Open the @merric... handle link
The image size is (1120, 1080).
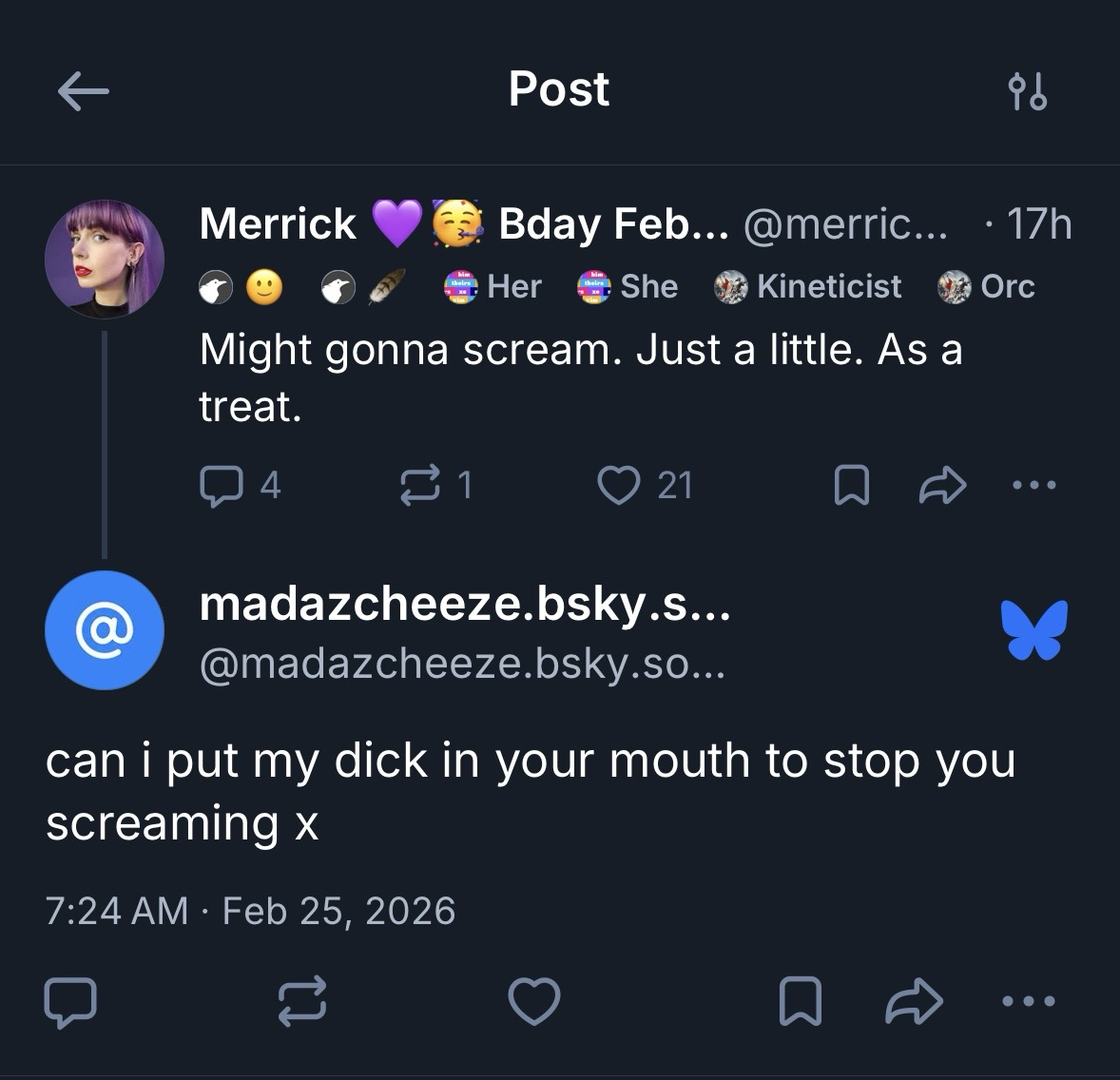click(845, 224)
